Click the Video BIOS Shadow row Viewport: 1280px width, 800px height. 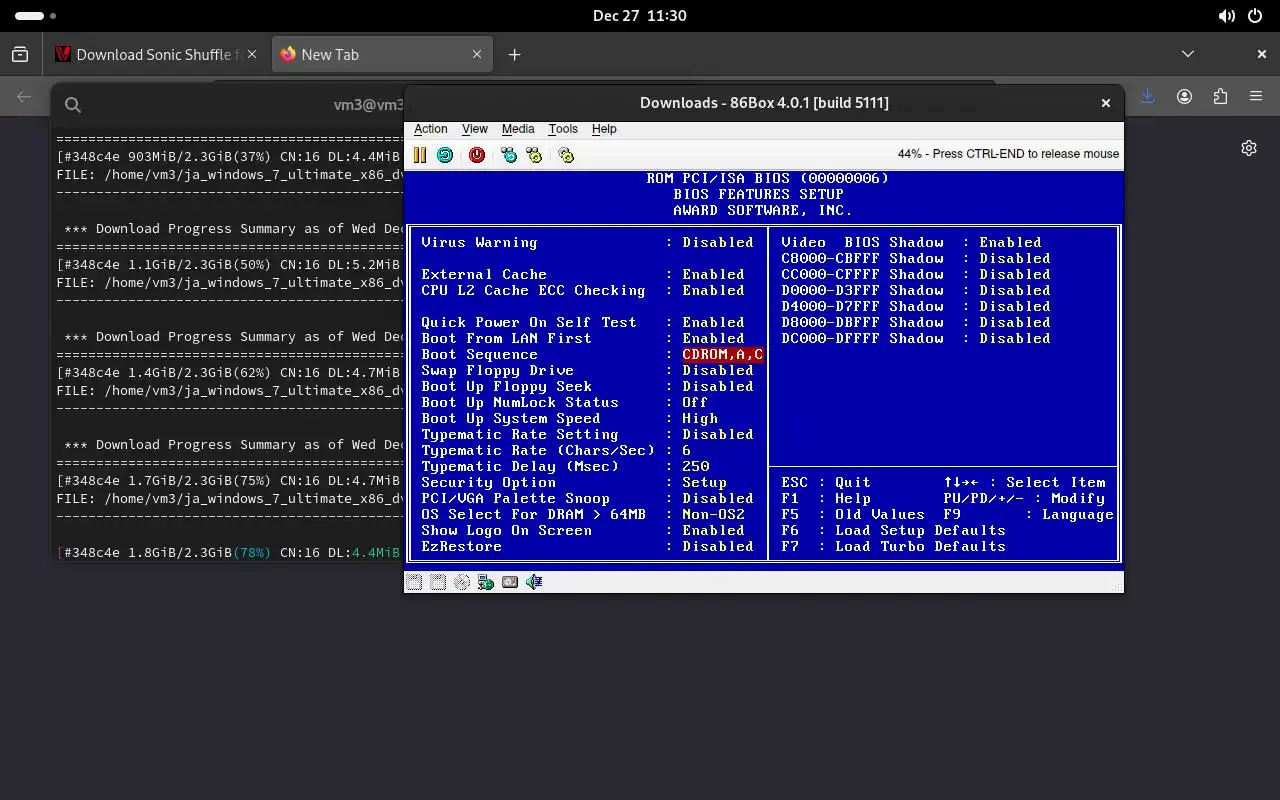click(x=912, y=243)
